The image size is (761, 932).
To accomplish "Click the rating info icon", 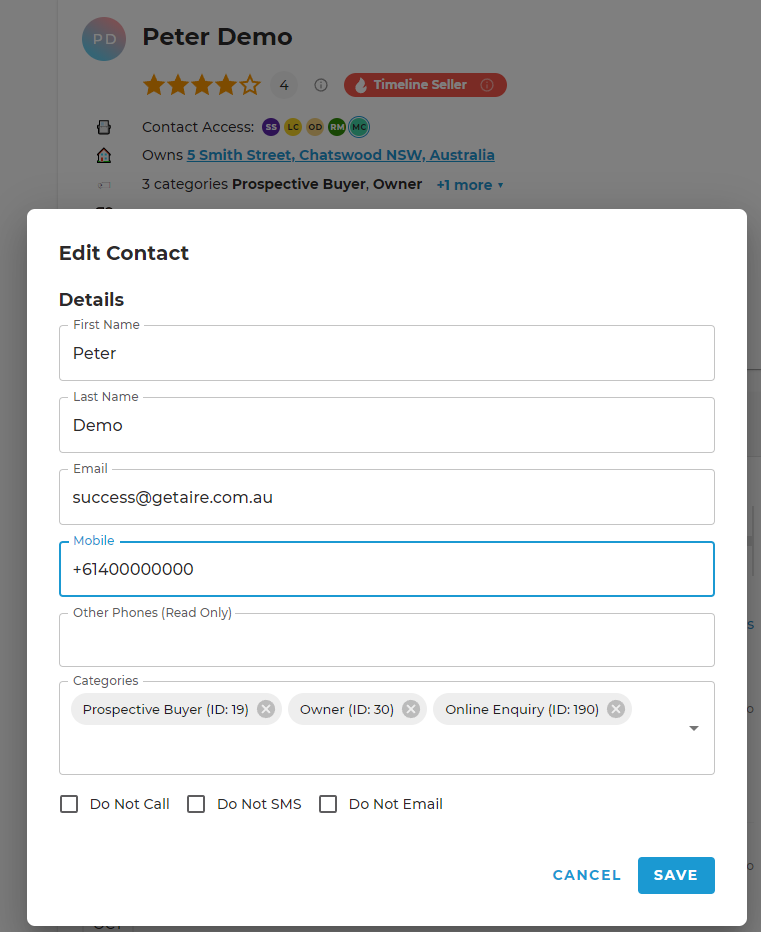I will (x=321, y=85).
